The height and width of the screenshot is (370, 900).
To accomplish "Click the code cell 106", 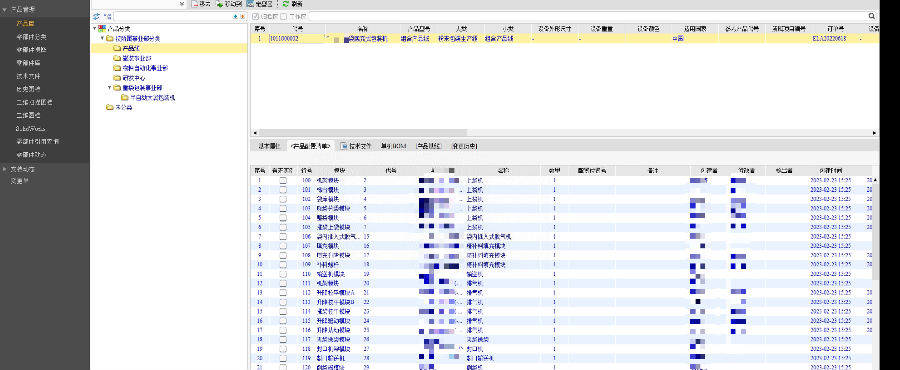I will point(307,236).
